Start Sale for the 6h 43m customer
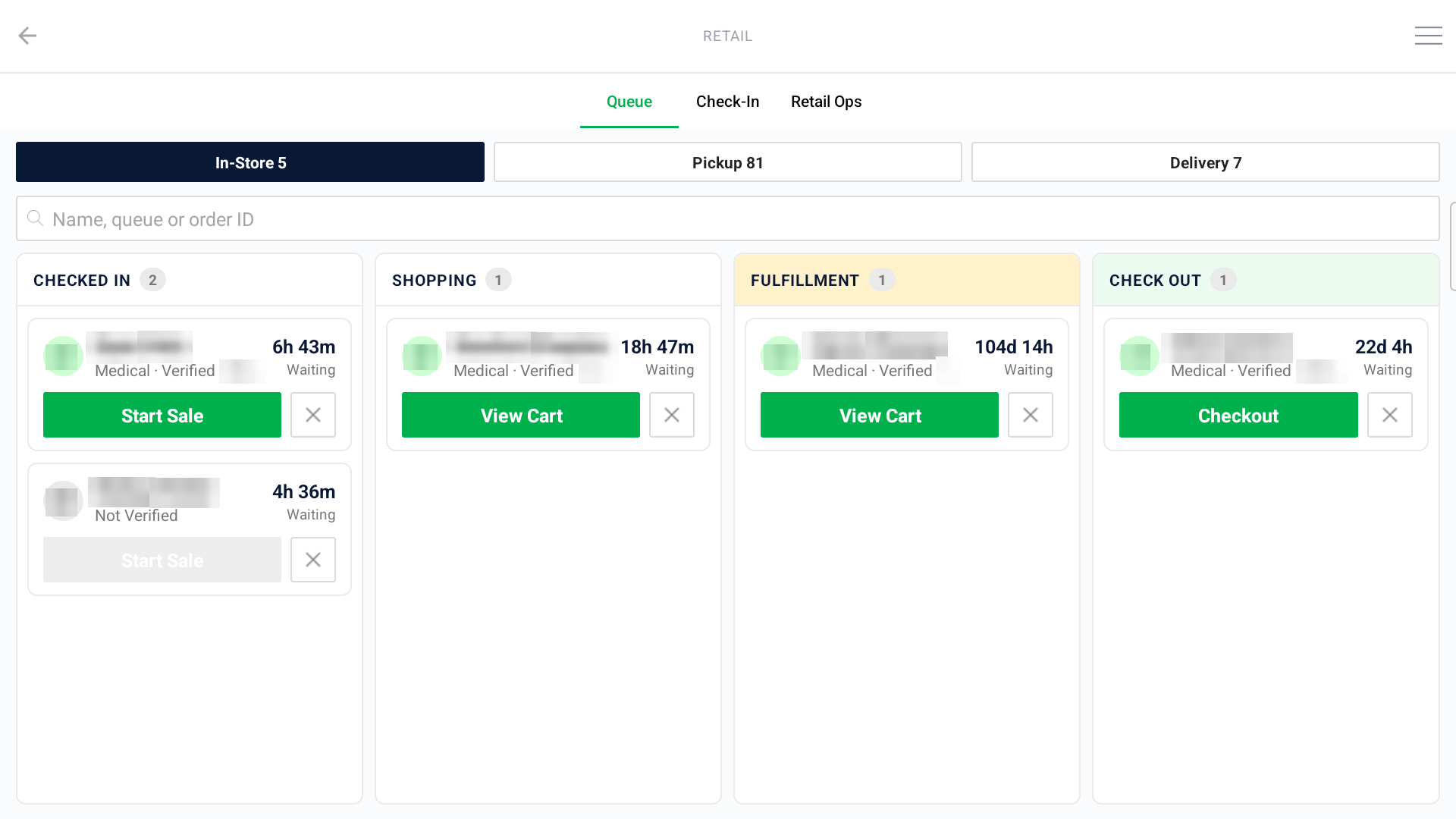Screen dimensions: 1456x819 click(x=162, y=415)
